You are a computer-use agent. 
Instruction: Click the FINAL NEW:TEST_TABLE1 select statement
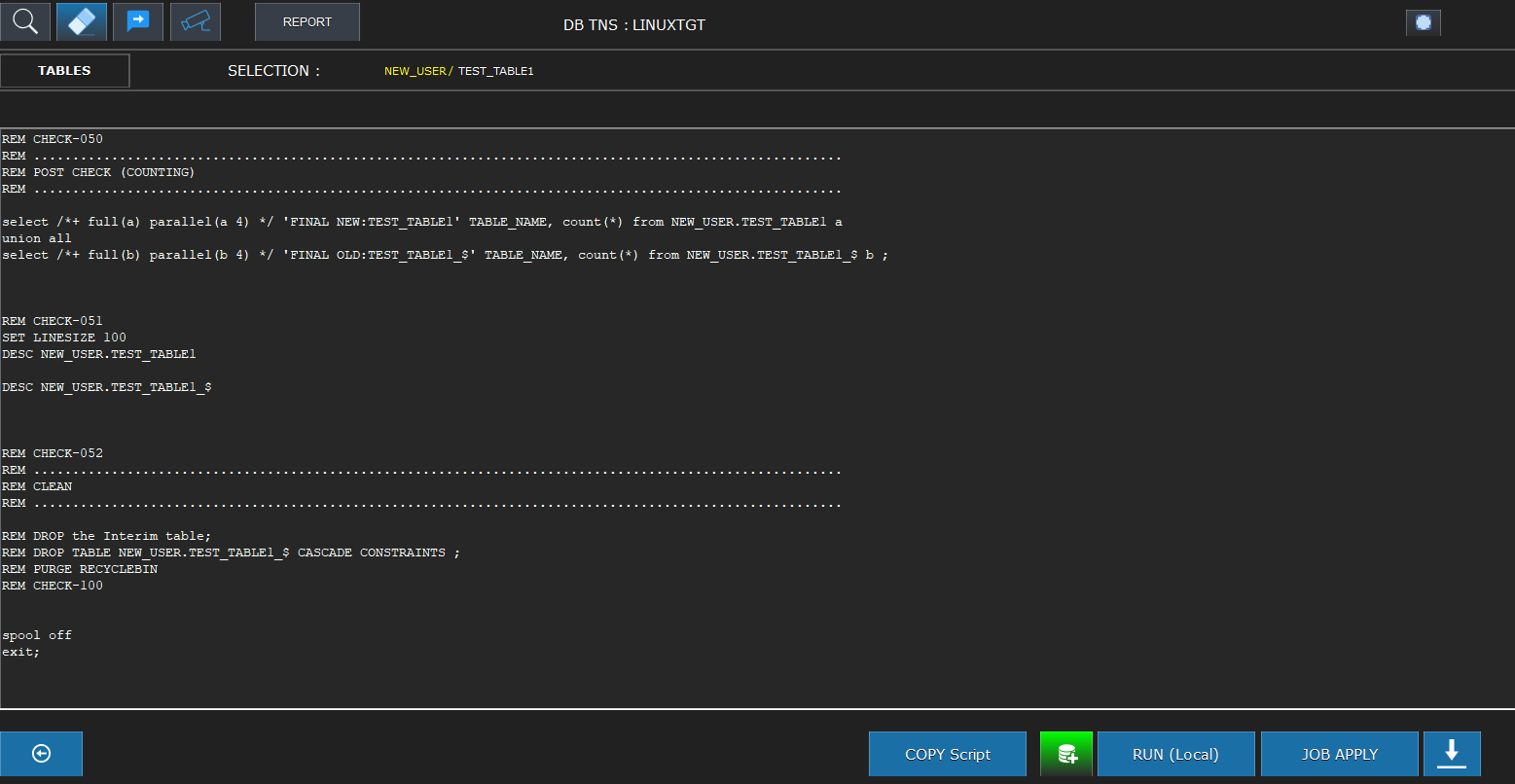(x=422, y=222)
